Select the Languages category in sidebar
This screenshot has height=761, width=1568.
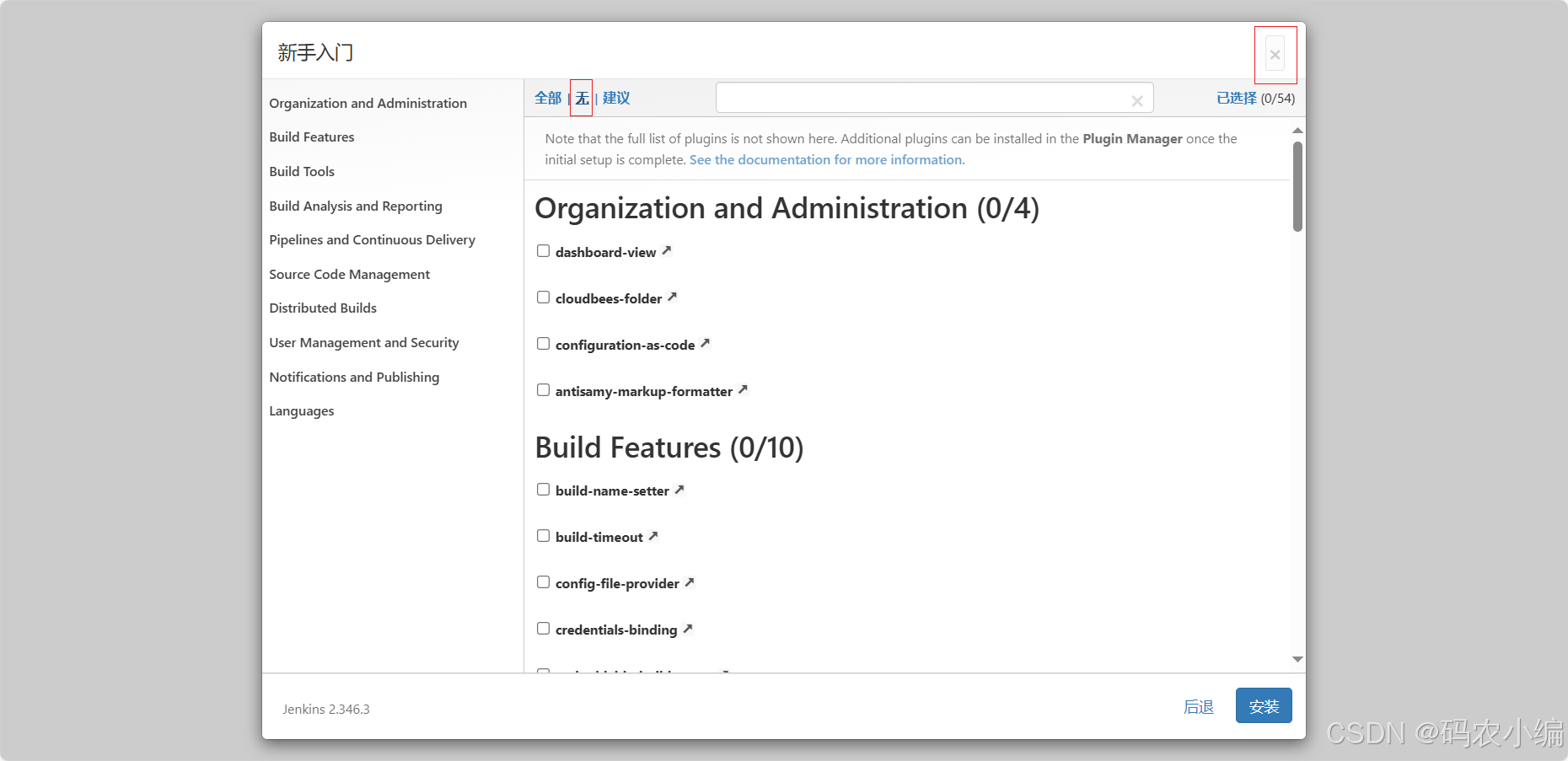tap(301, 410)
